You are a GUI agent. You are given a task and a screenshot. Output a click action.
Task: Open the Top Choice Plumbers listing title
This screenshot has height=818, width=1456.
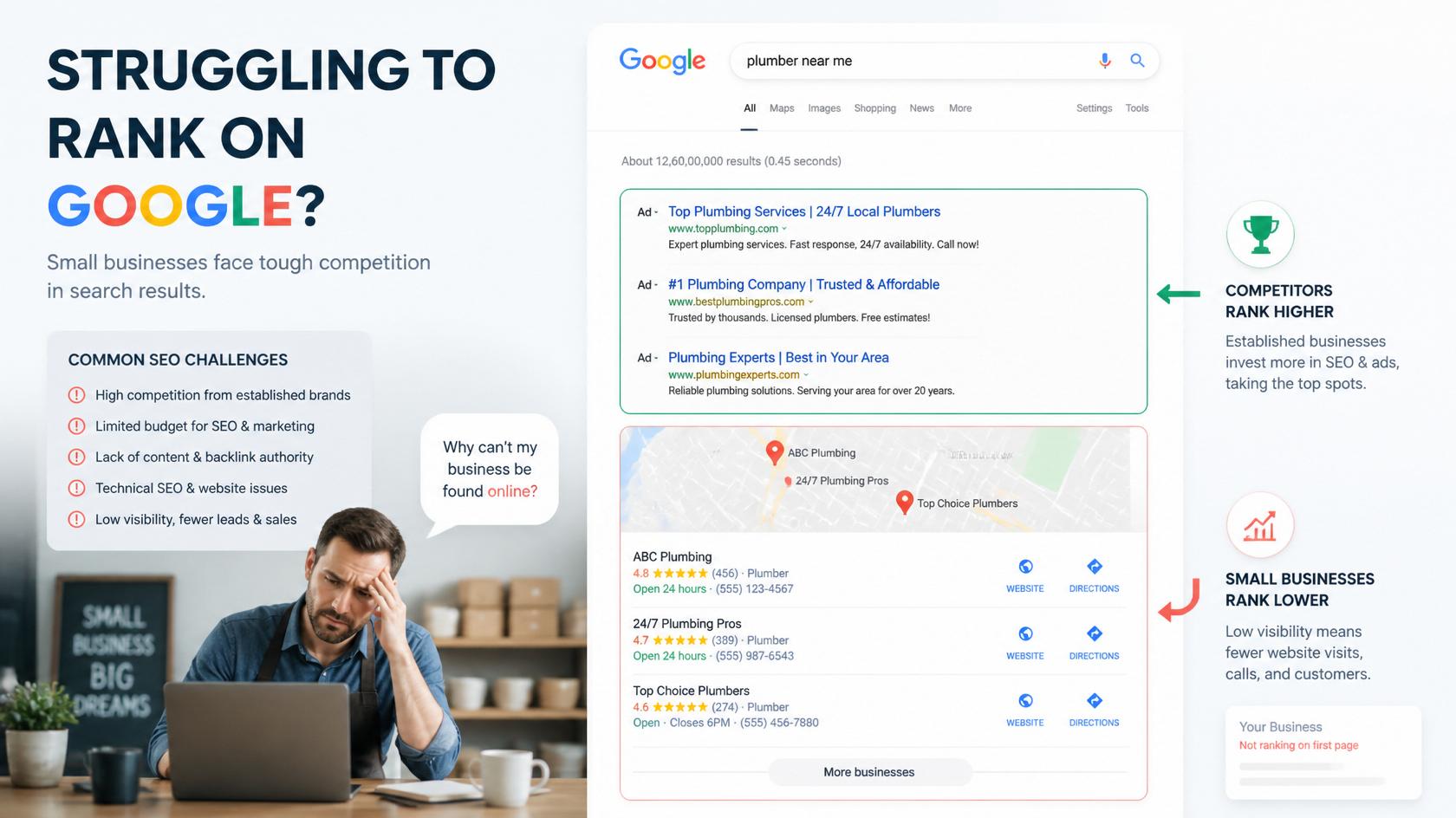point(691,691)
